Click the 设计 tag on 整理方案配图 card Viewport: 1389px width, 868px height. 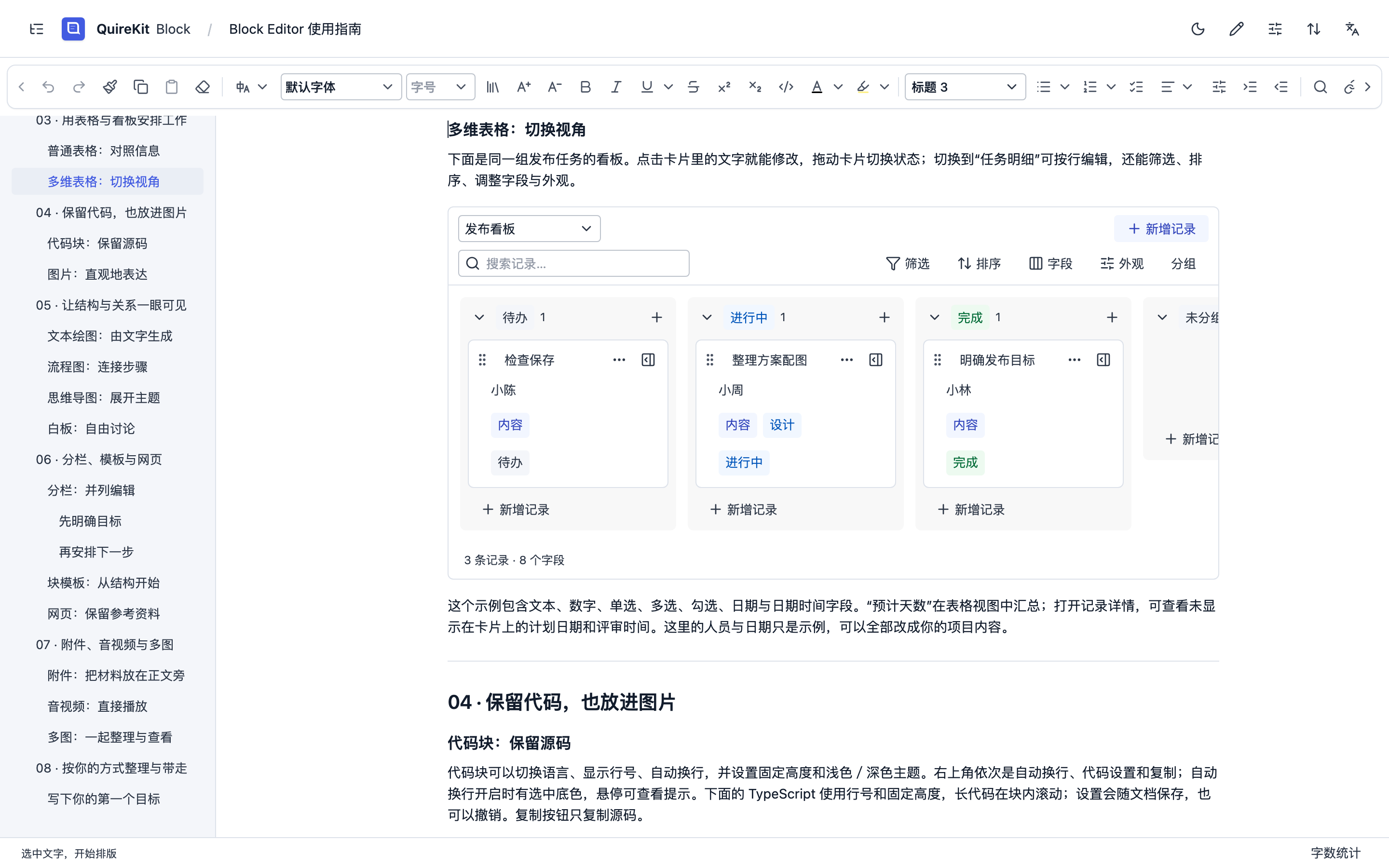click(782, 425)
